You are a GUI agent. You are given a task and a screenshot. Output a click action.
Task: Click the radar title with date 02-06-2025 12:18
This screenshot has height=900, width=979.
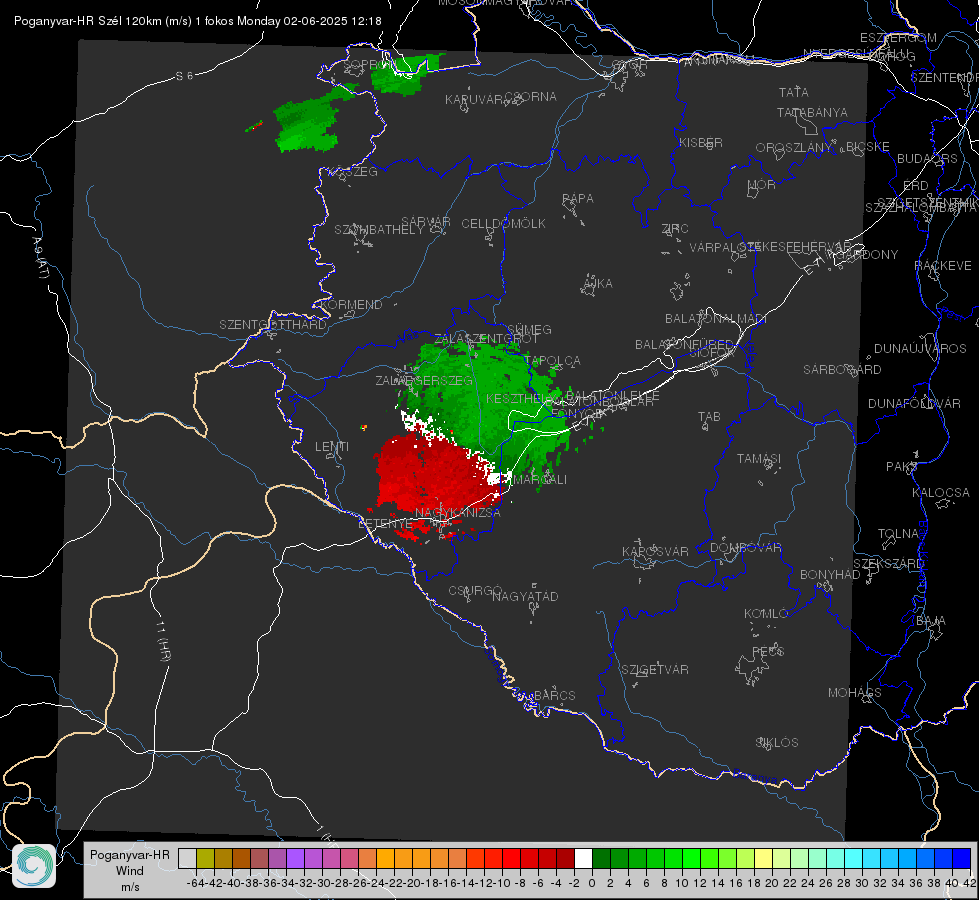pos(197,21)
